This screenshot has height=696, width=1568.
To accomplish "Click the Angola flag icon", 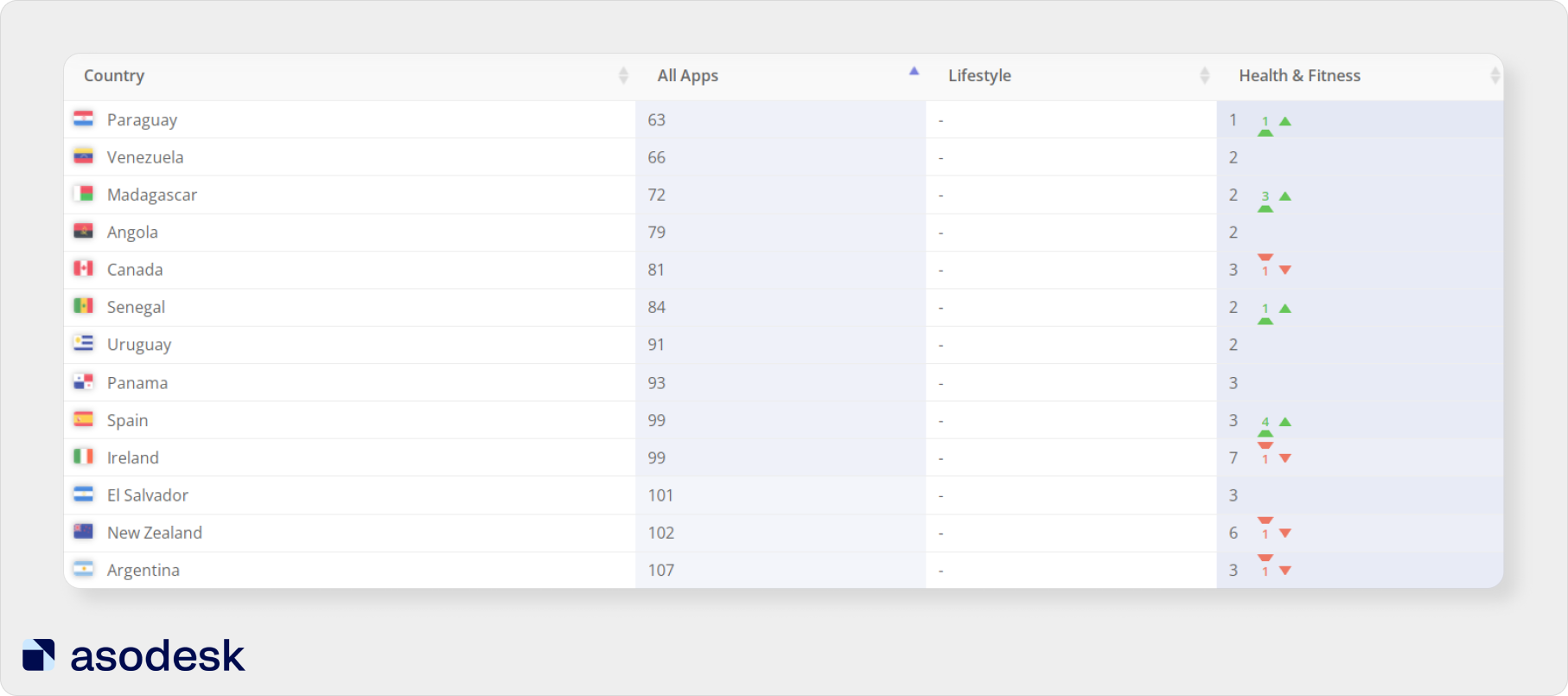I will click(x=83, y=231).
